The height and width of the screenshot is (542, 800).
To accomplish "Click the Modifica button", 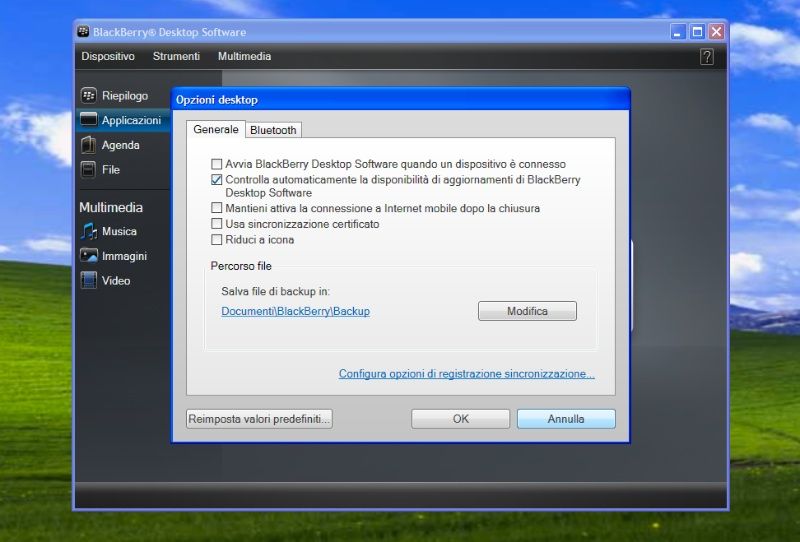I will pyautogui.click(x=527, y=311).
